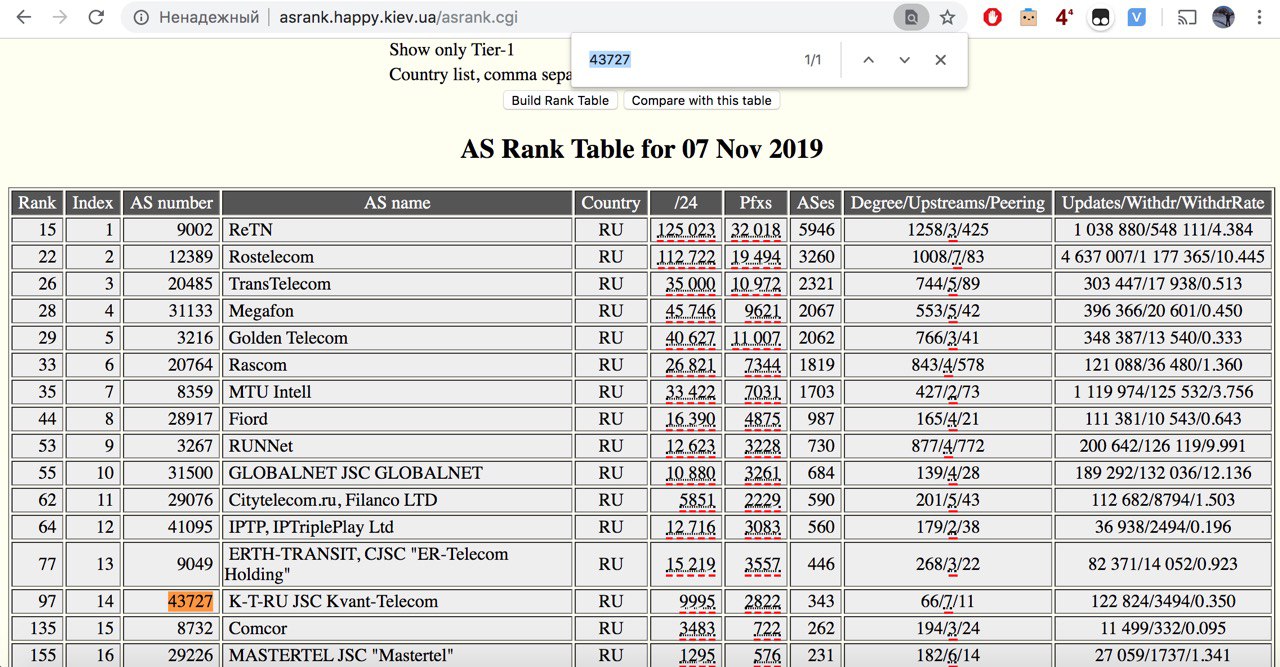Click the Index column header
Image resolution: width=1280 pixels, height=667 pixels.
click(x=93, y=202)
